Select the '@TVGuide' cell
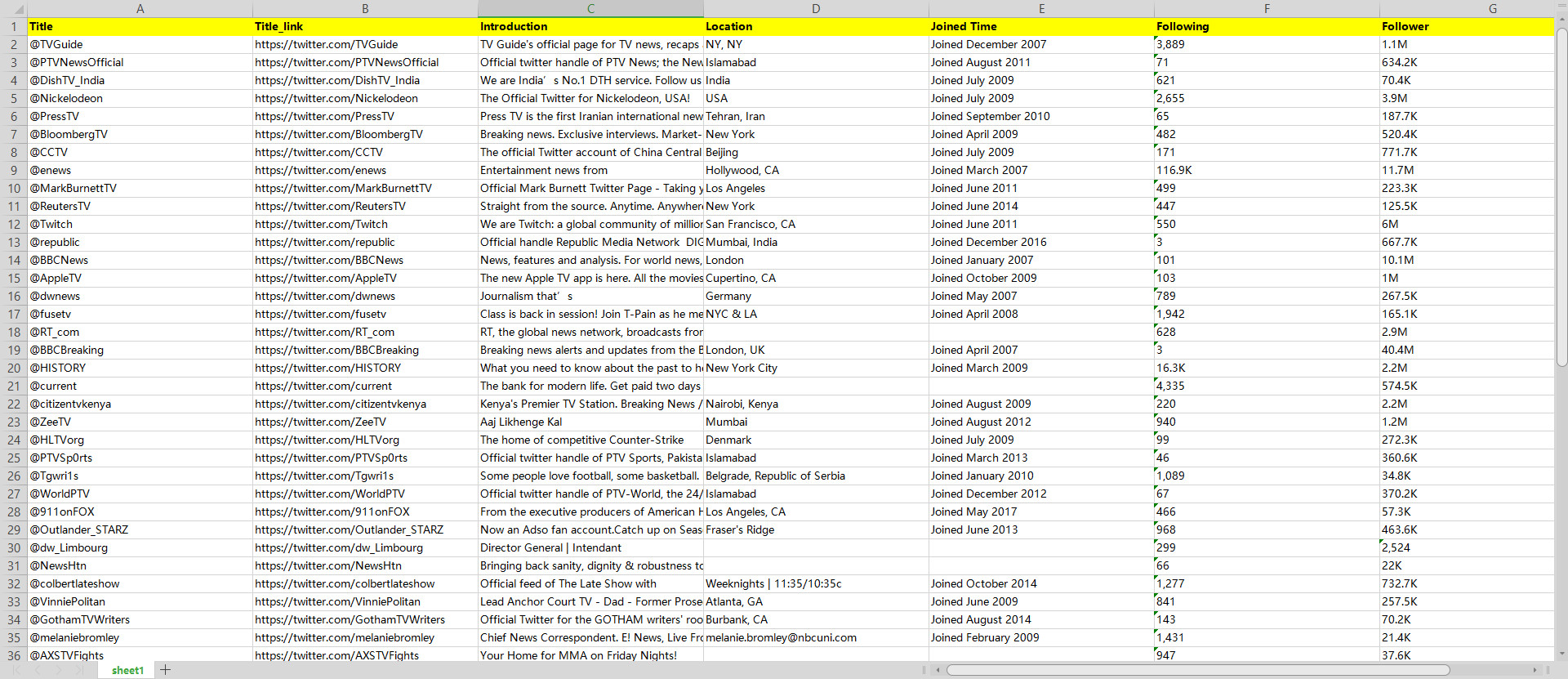This screenshot has height=679, width=1568. [x=140, y=44]
